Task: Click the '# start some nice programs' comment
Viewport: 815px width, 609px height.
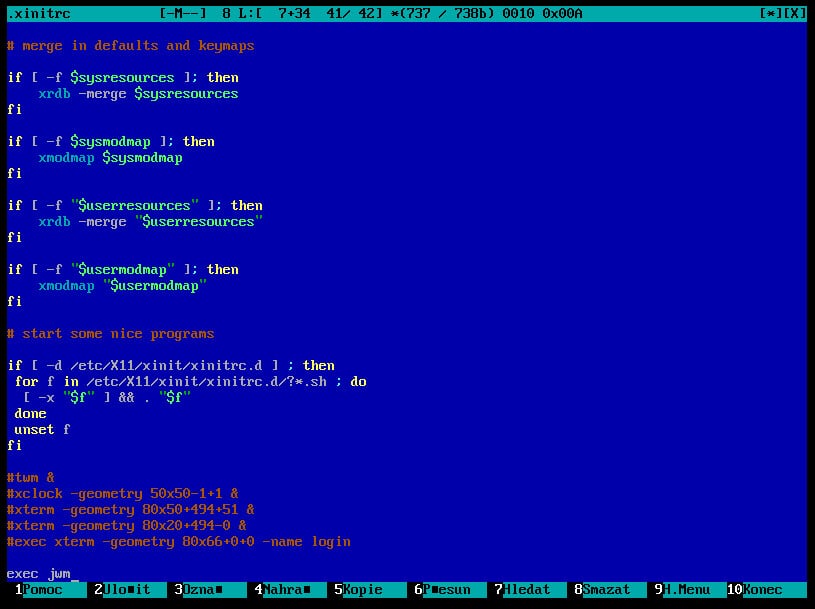Action: [111, 334]
